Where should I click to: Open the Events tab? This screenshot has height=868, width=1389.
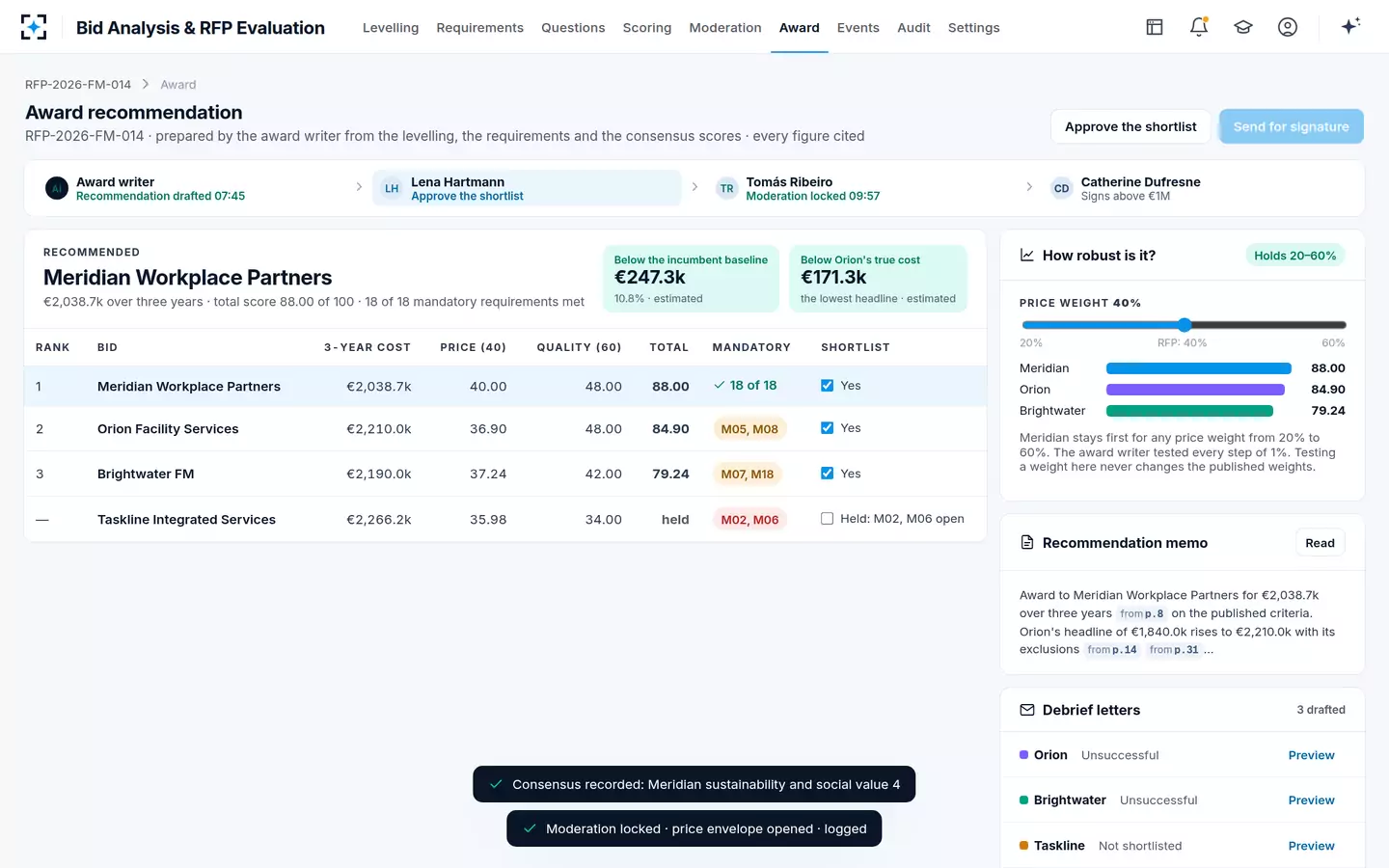coord(858,28)
